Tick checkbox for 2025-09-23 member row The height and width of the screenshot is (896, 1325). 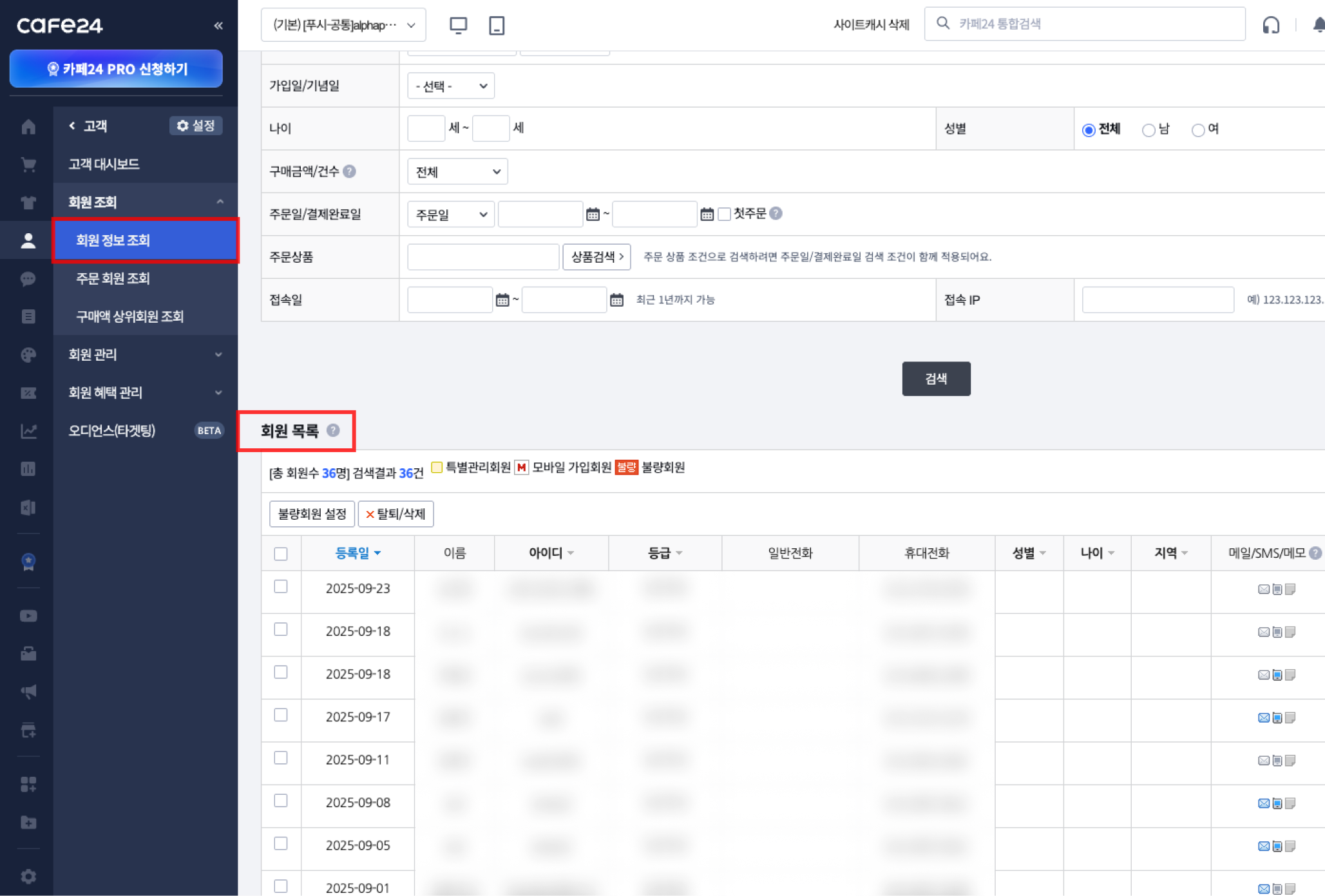tap(280, 586)
